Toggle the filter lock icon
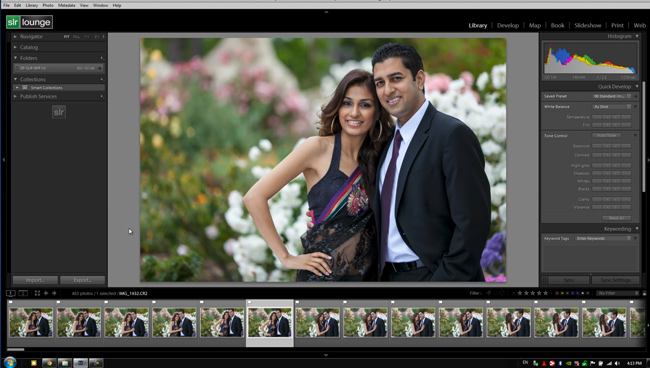650x368 pixels. (644, 293)
